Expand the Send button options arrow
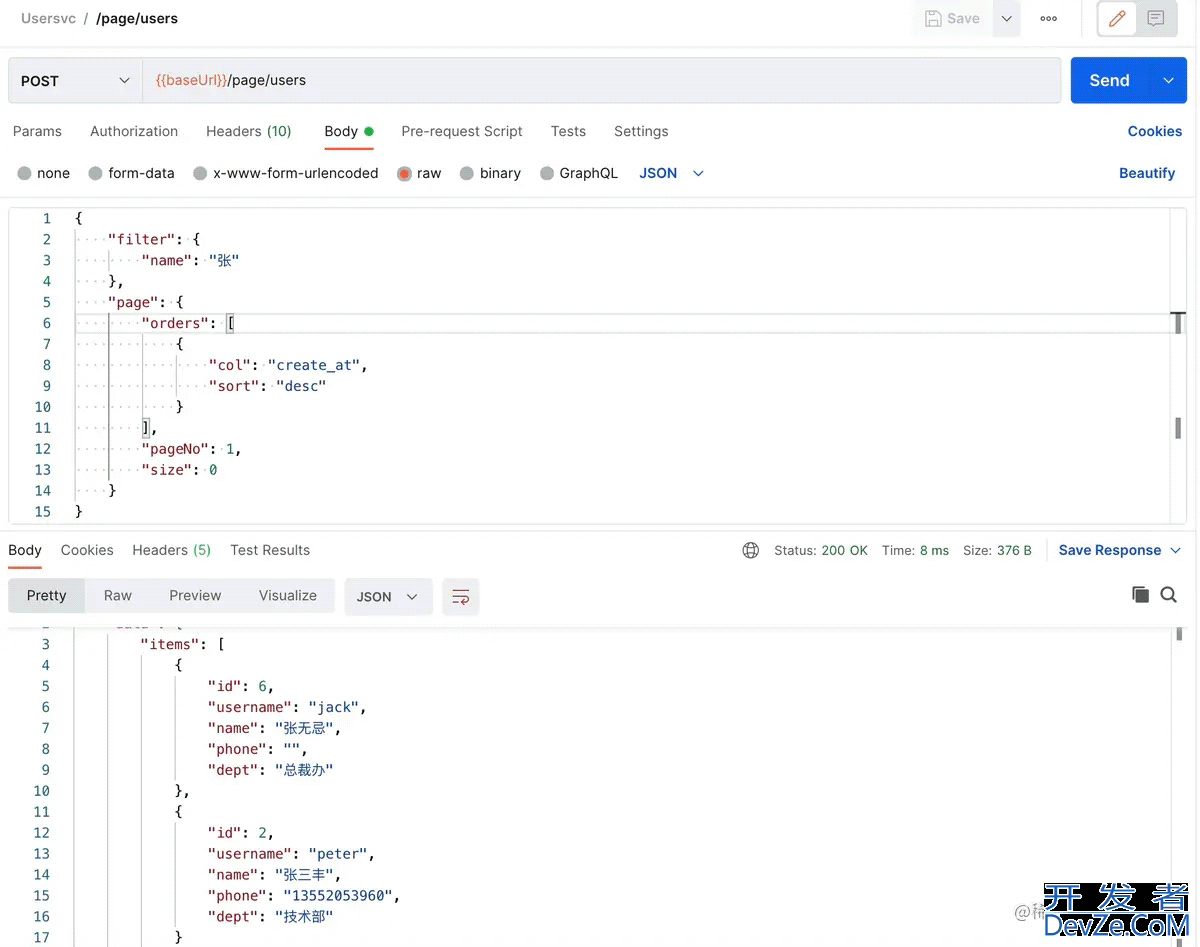The image size is (1200, 947). click(x=1168, y=81)
